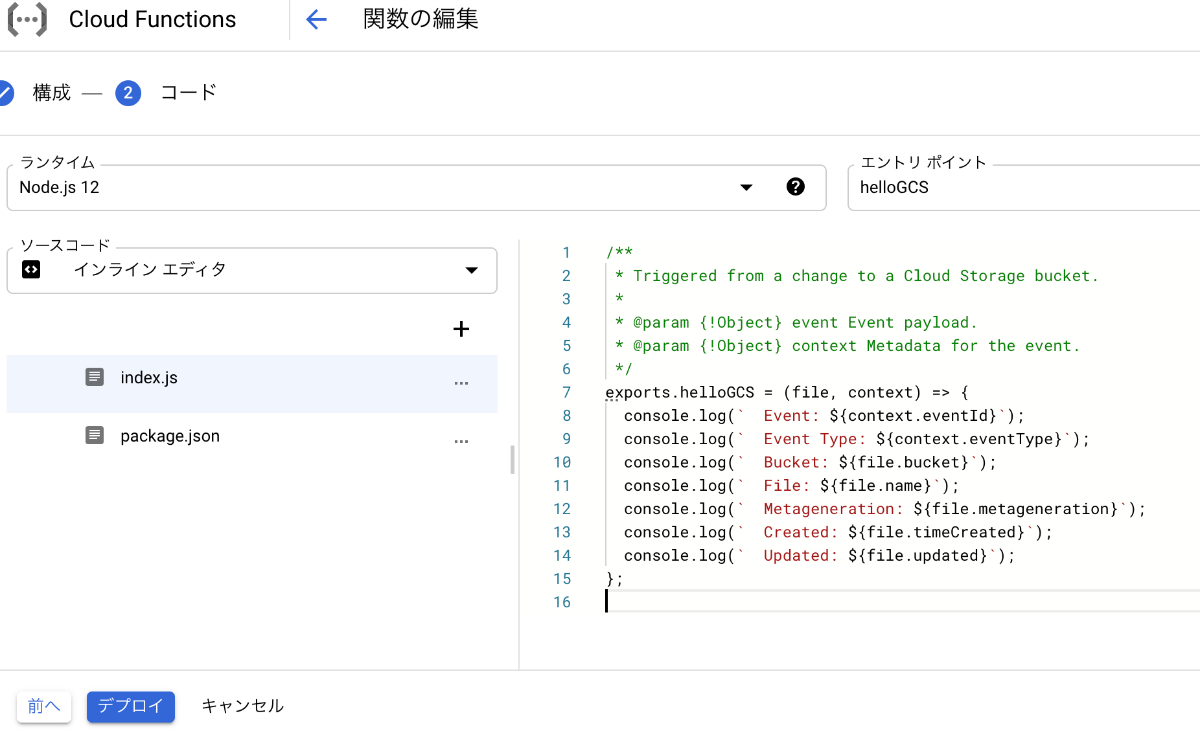Screen dimensions: 1200x742
Task: Click the runtime dropdown arrow
Action: click(x=746, y=187)
